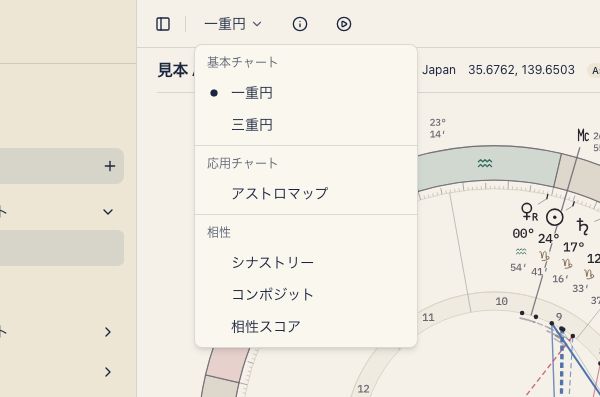Viewport: 600px width, 397px height.
Task: Toggle the sidebar panel icon
Action: click(163, 24)
